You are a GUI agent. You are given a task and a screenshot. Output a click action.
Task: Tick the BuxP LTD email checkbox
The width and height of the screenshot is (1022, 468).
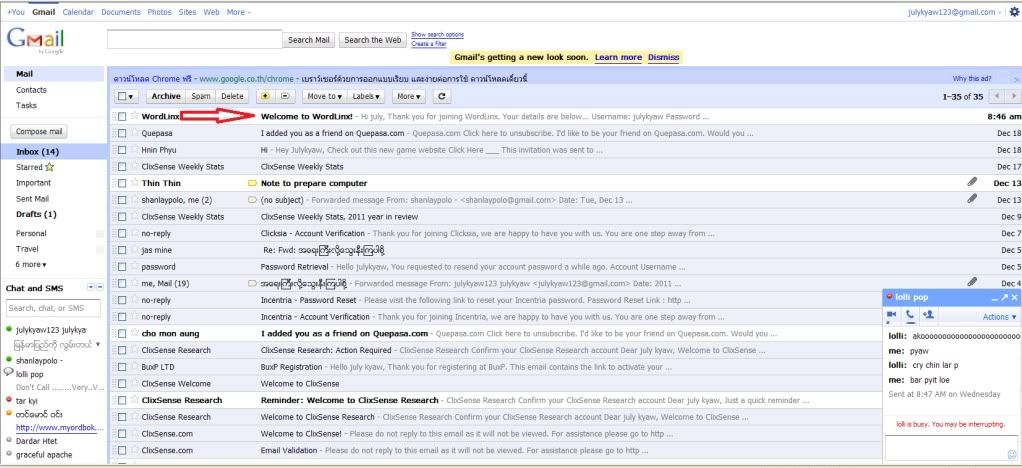(122, 367)
